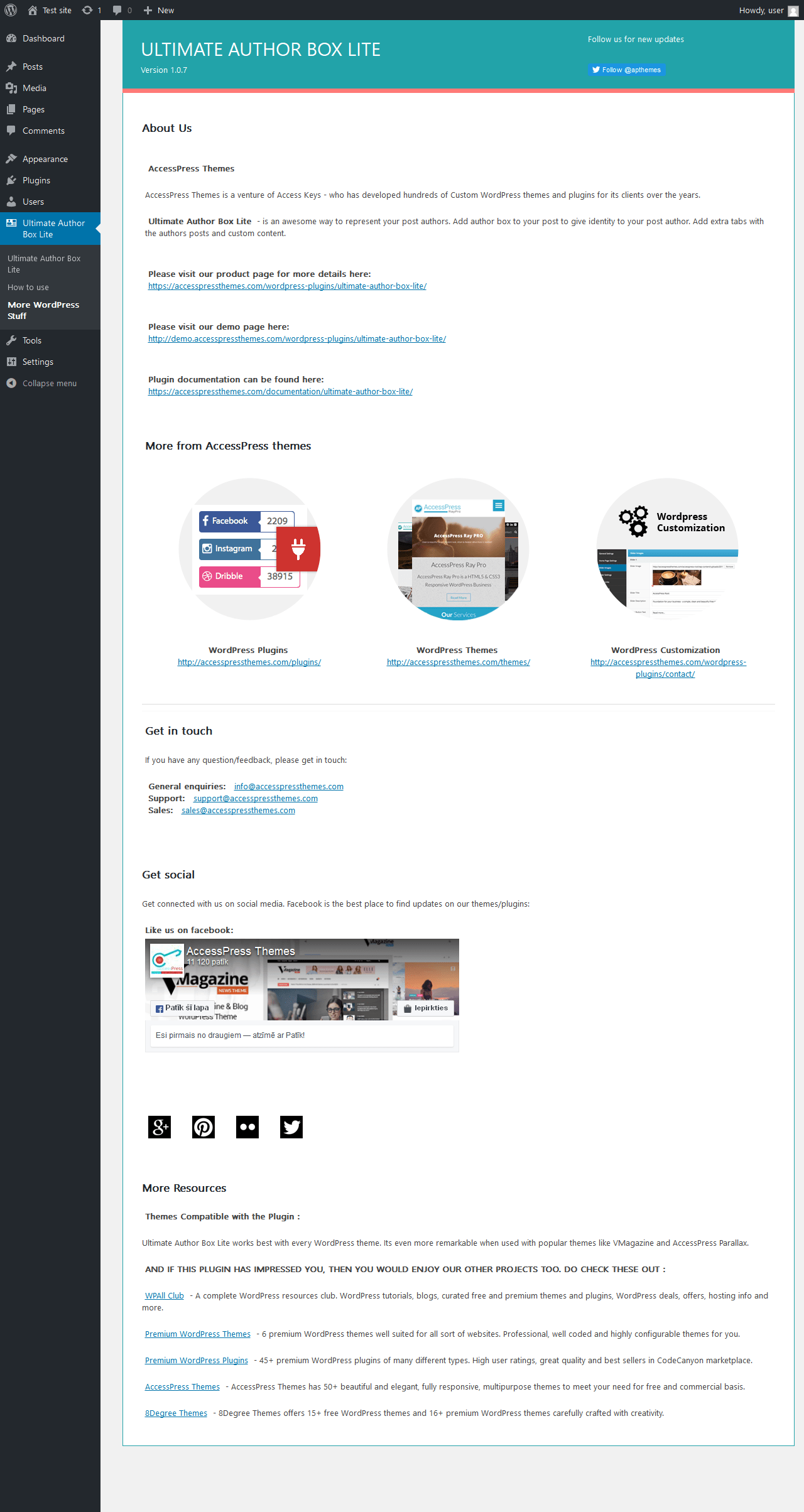Click the updates refresh icon

tap(87, 10)
